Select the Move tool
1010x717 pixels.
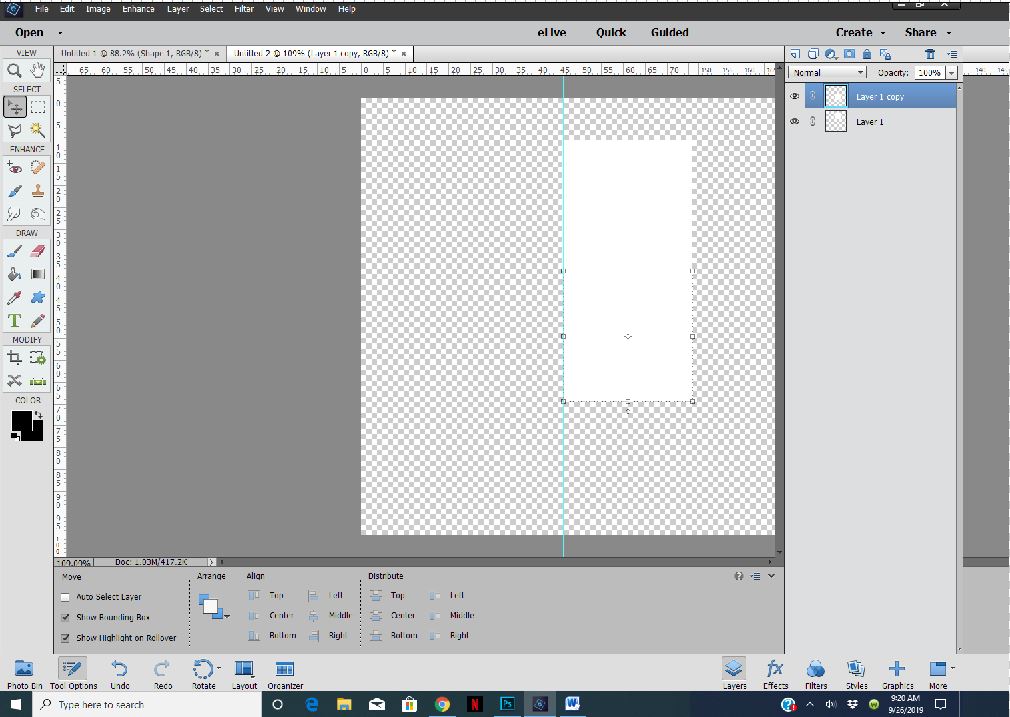(14, 107)
